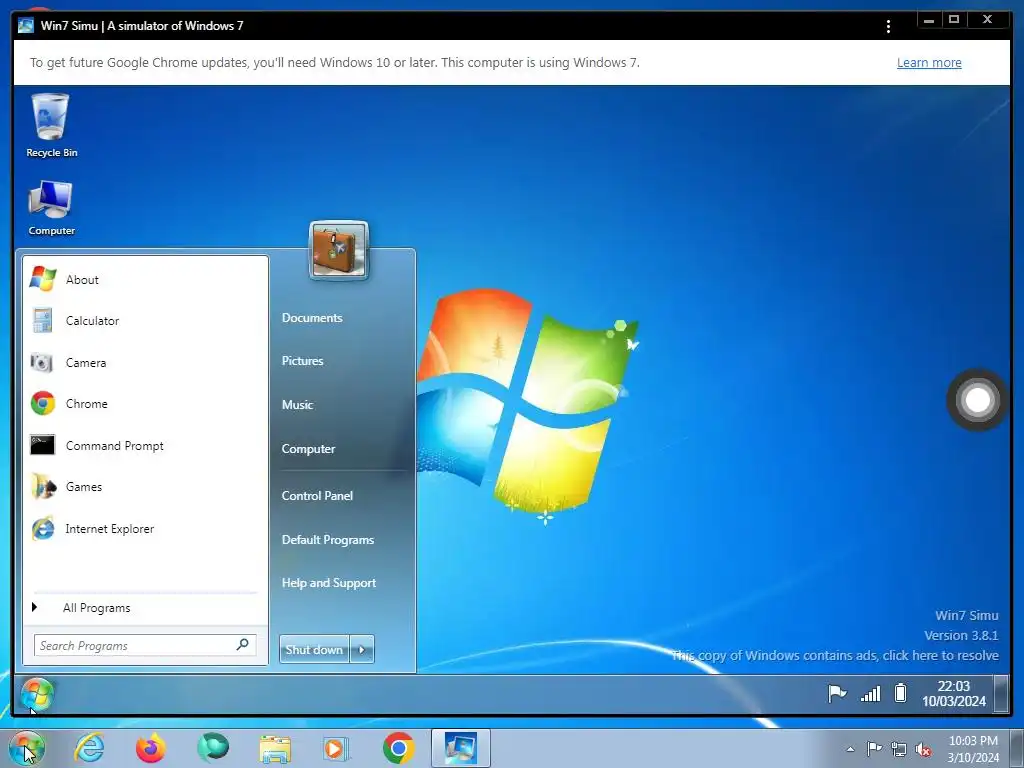Click the Chrome logo in start menu
The width and height of the screenshot is (1024, 768).
[42, 404]
